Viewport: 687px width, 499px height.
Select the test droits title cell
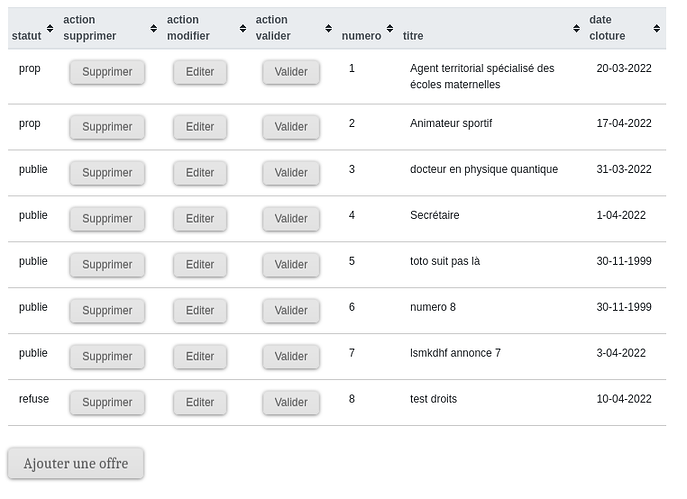[433, 399]
